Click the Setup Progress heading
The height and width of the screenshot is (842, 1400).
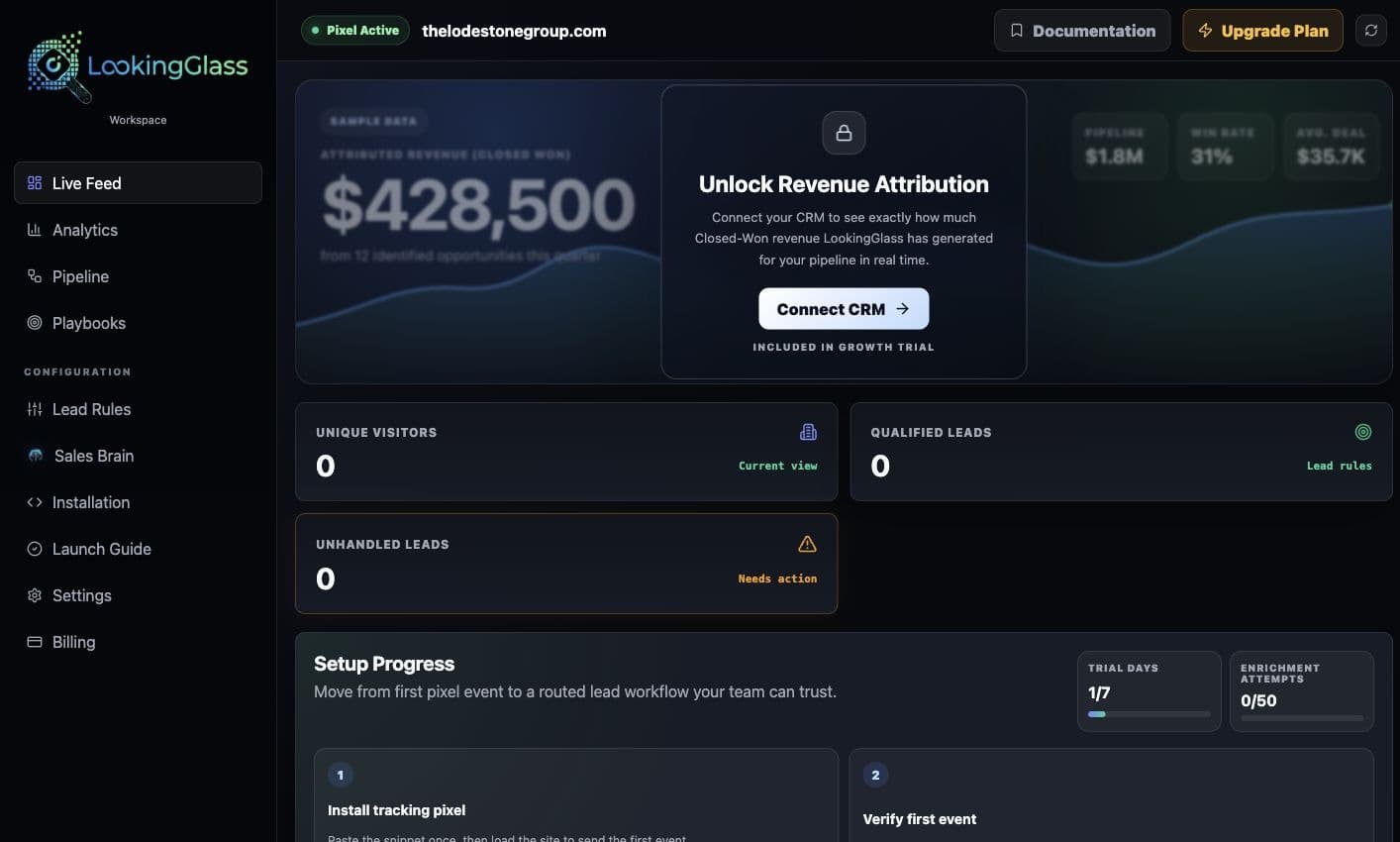pos(384,664)
